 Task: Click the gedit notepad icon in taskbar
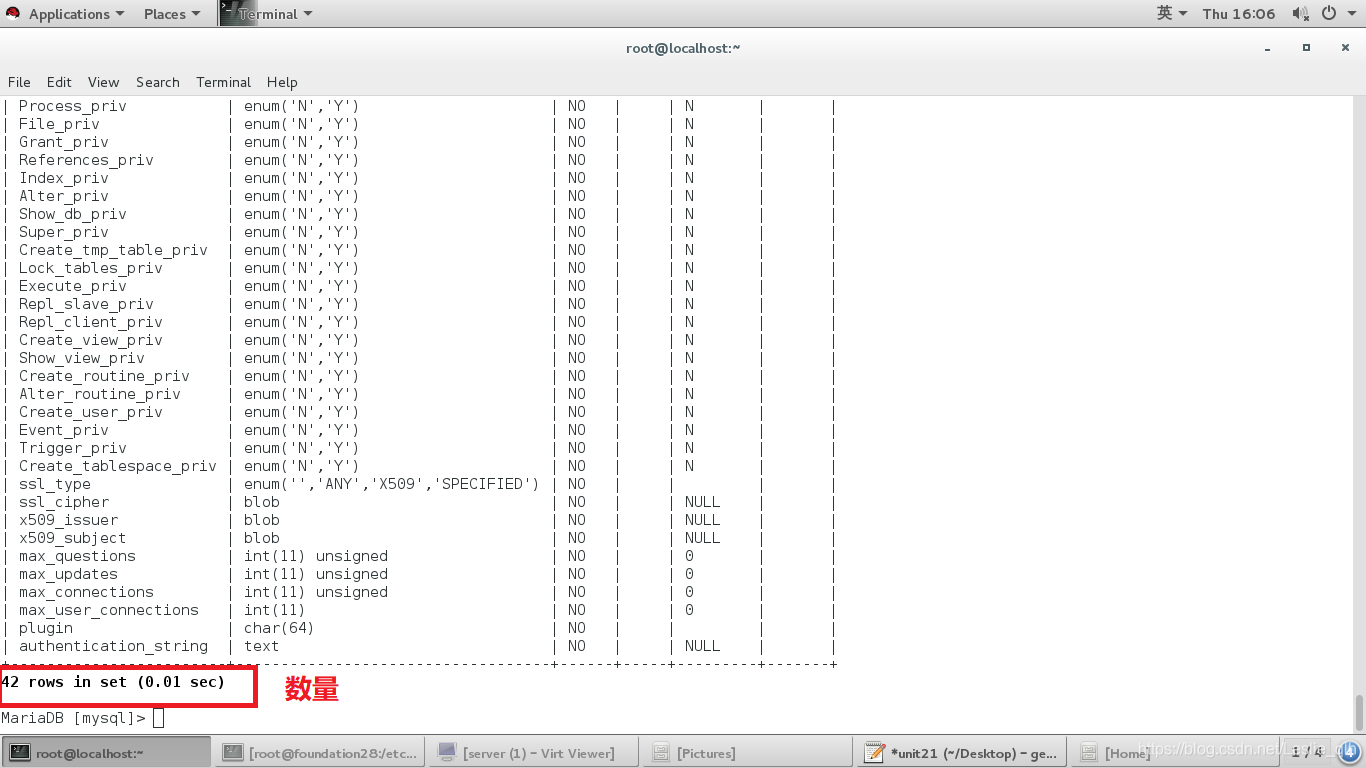tap(874, 752)
